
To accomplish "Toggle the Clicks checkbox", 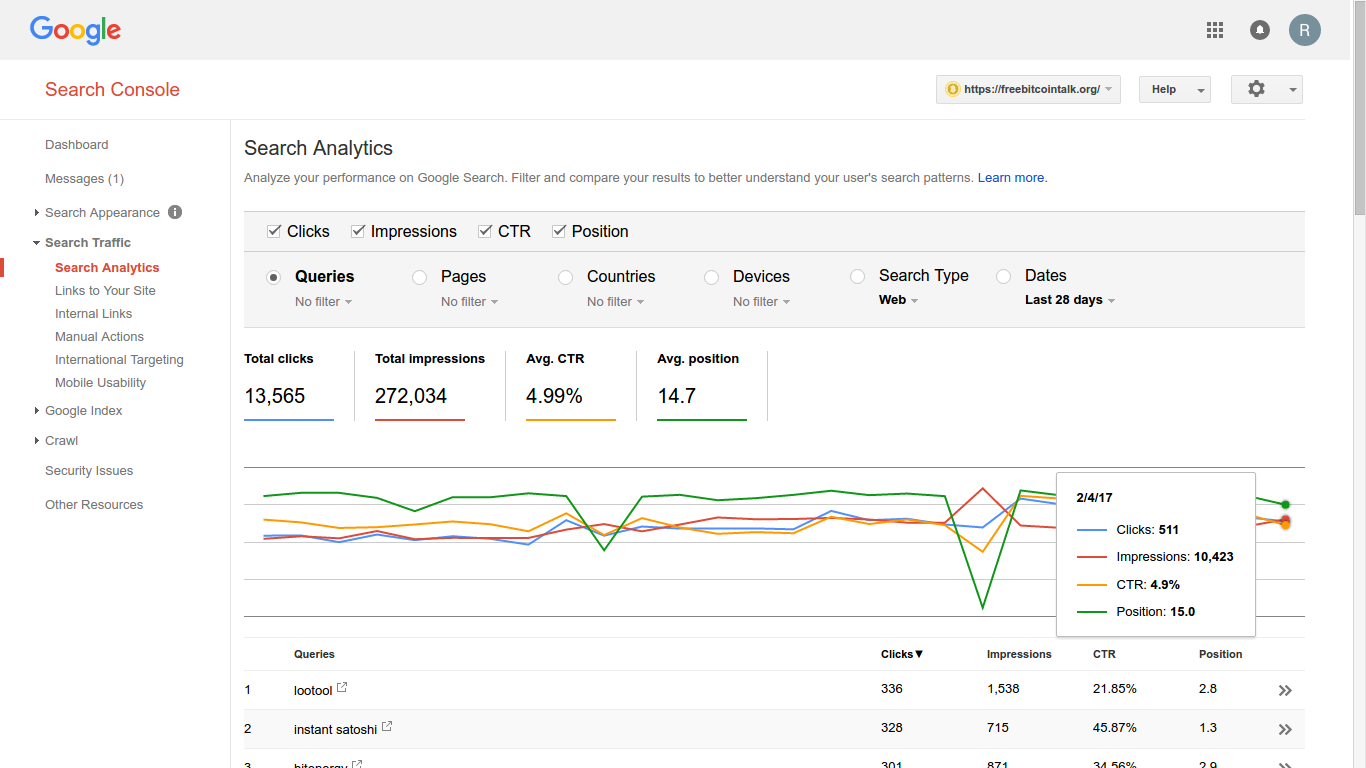I will (x=274, y=231).
